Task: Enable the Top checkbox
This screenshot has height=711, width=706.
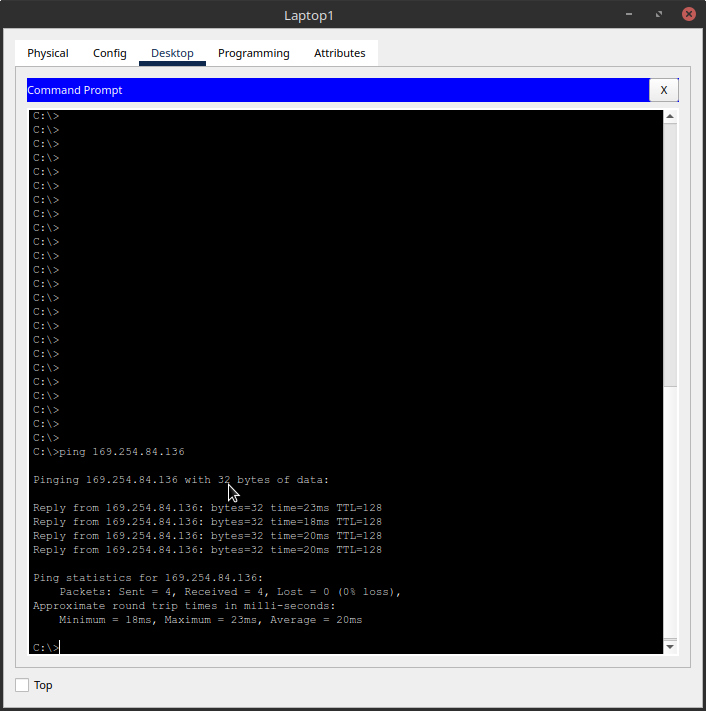Action: coord(22,685)
